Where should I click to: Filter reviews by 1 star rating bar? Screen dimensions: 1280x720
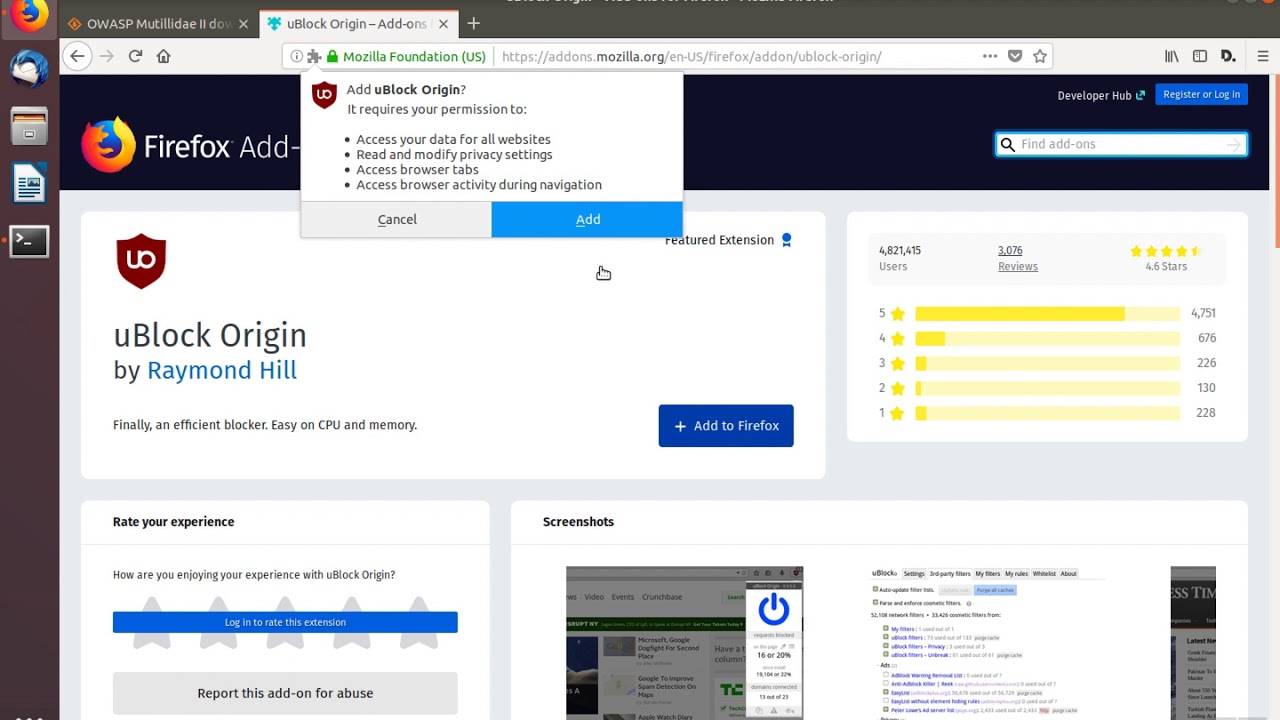[1047, 413]
